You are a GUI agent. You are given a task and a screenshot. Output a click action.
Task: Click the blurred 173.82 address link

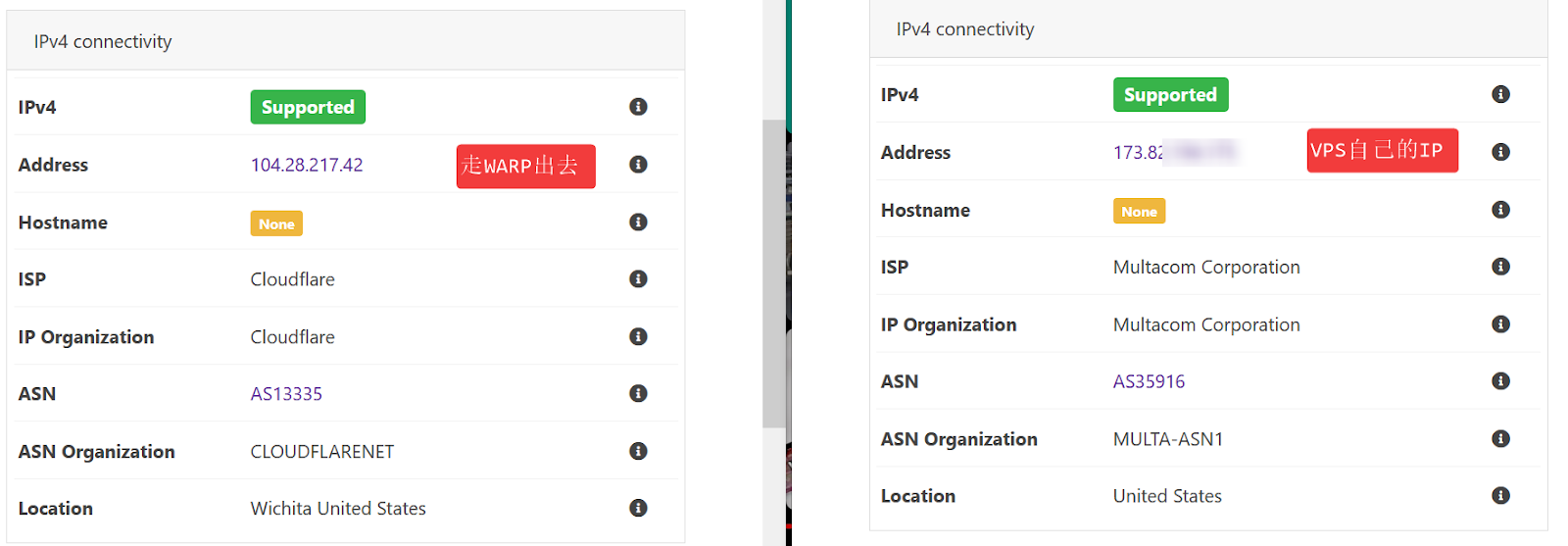tap(1174, 152)
